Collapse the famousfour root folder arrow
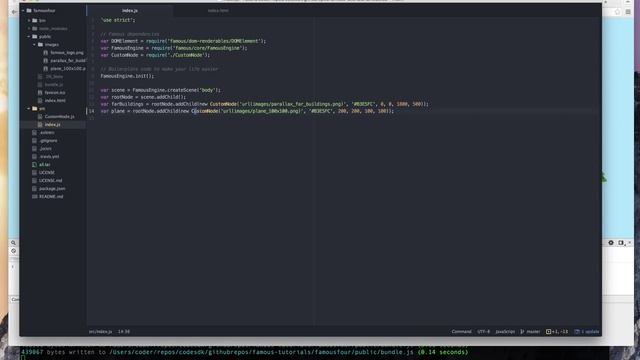The height and width of the screenshot is (360, 640). pyautogui.click(x=23, y=10)
